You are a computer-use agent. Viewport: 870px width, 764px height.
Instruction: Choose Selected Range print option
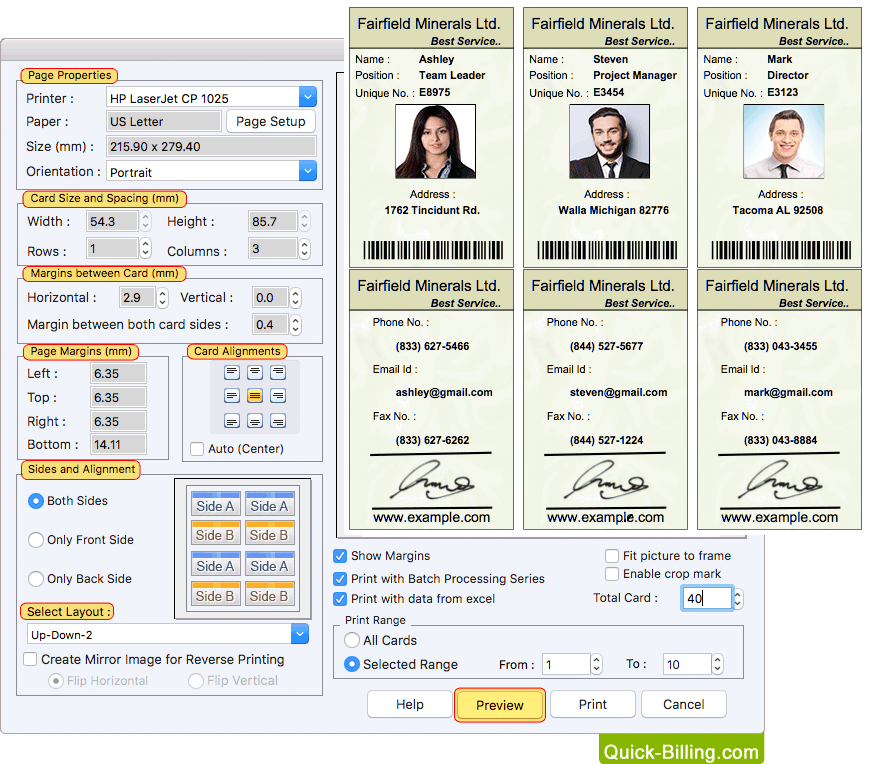352,664
